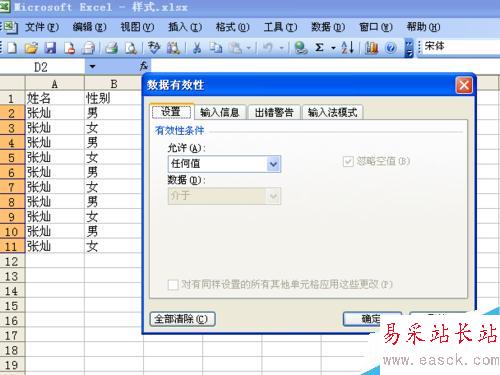Open the 视图(V) menu
Image resolution: width=500 pixels, height=375 pixels.
pyautogui.click(x=137, y=27)
